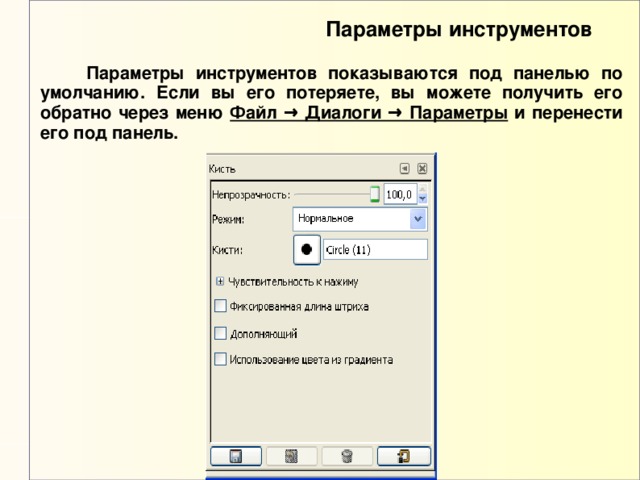Screen dimensions: 640x480
Task: Toggle the Дополняющий checkbox
Action: 220,333
